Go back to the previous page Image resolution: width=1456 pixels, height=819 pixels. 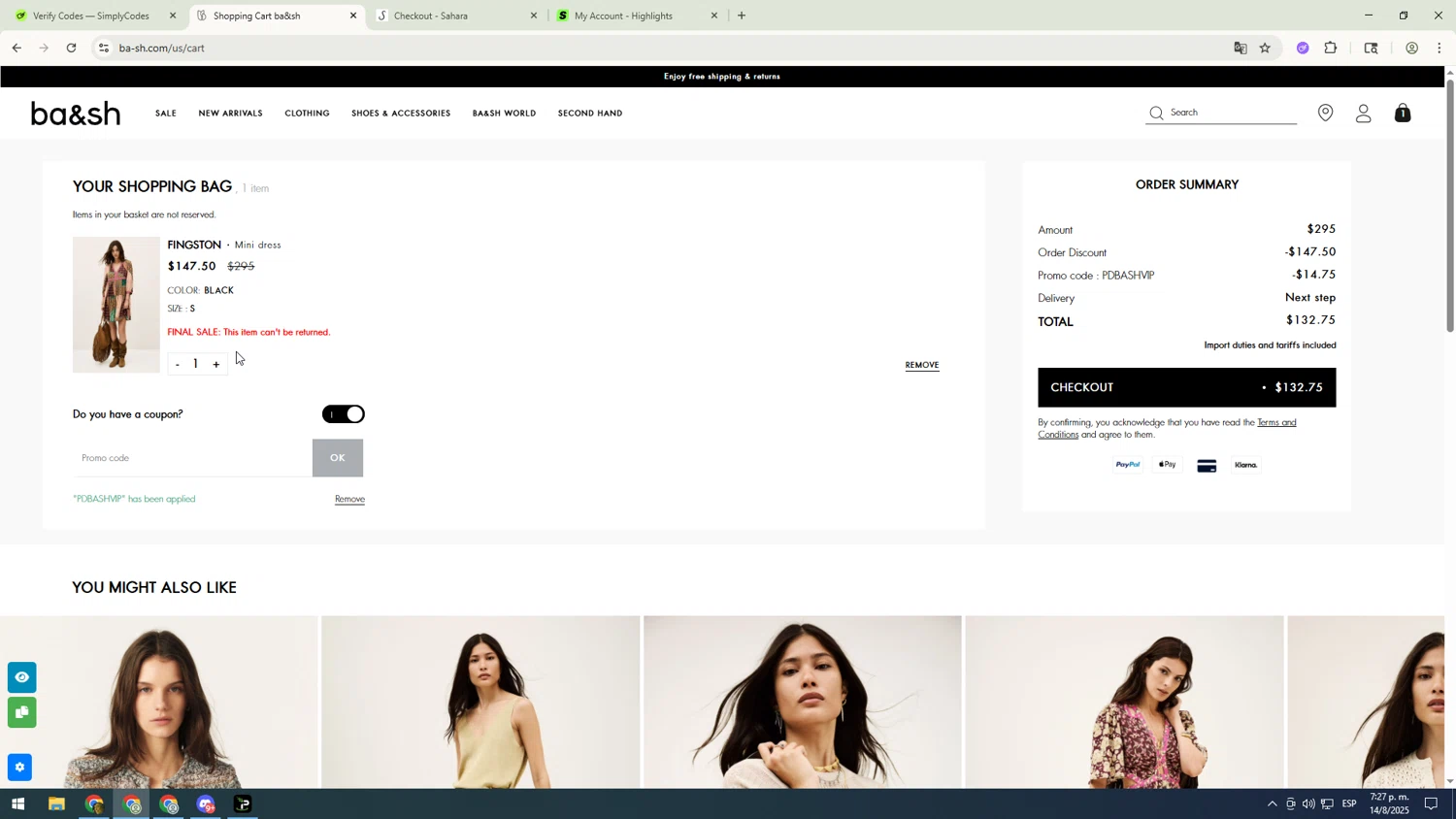tap(17, 48)
